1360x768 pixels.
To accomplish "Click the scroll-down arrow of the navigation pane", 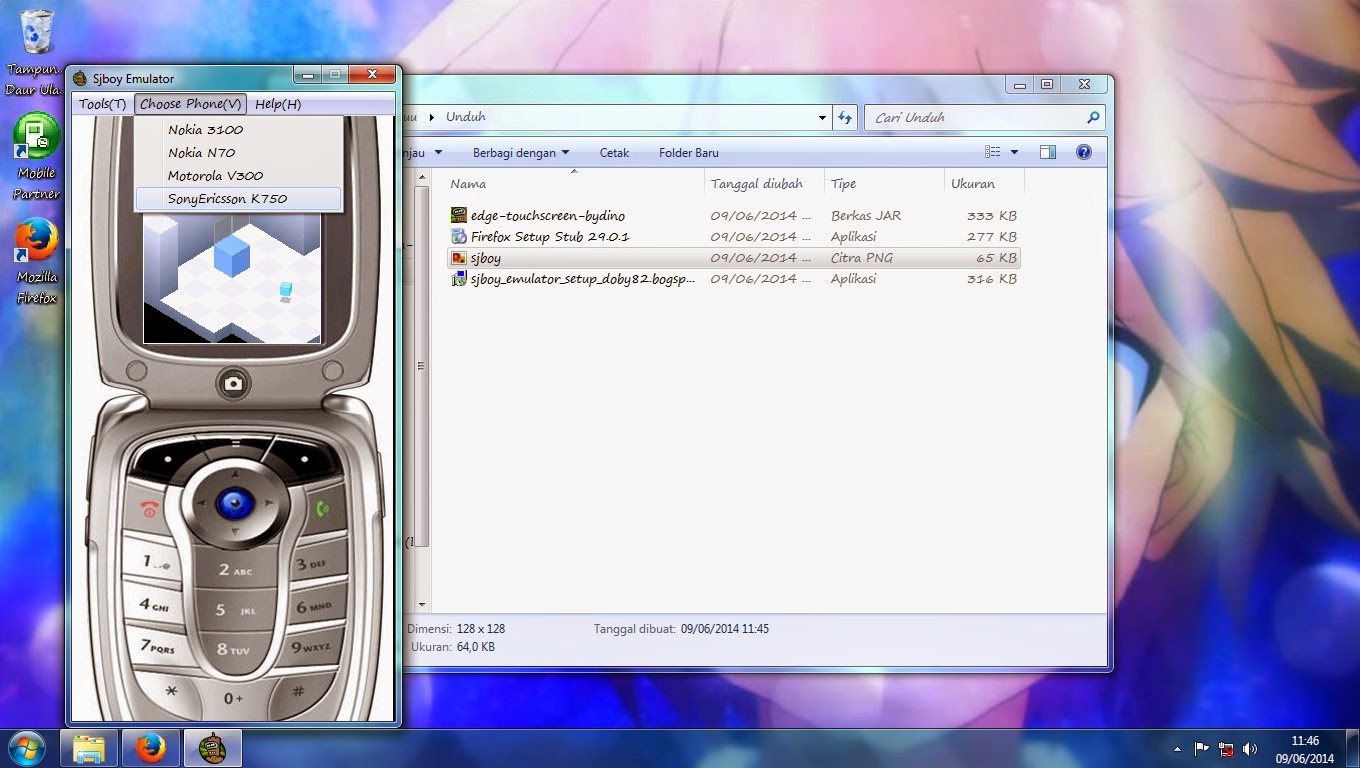I will [x=422, y=604].
